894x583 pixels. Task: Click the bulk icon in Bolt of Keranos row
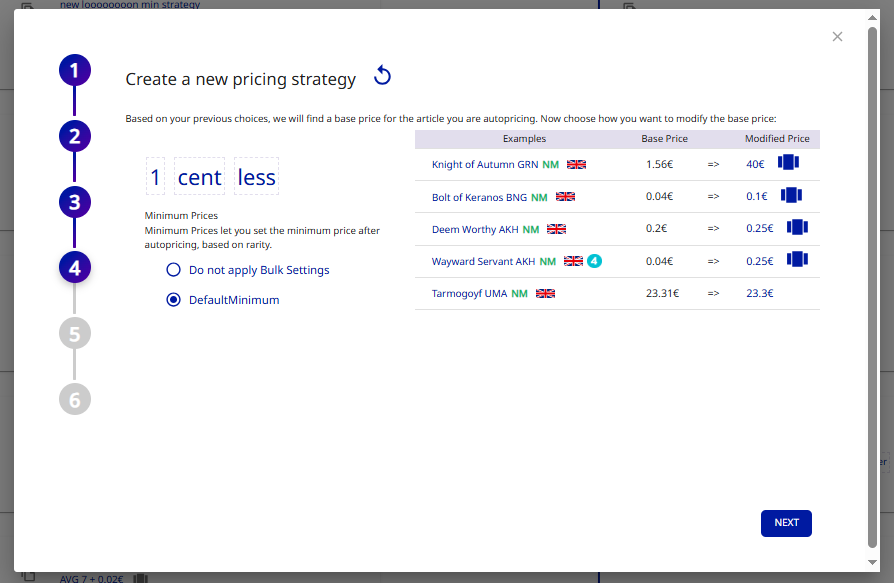click(791, 195)
